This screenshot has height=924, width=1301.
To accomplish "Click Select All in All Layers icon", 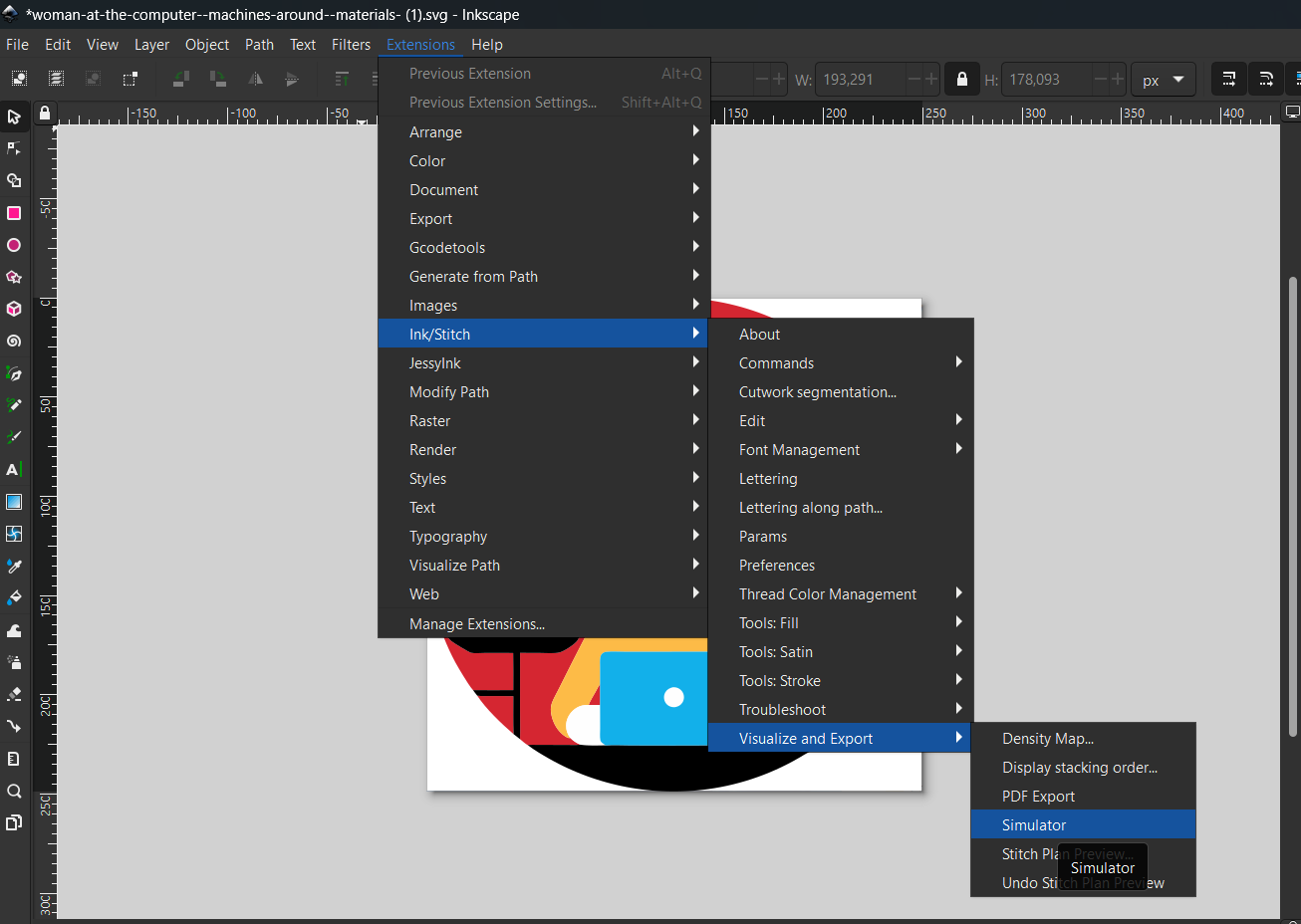I will 56,79.
